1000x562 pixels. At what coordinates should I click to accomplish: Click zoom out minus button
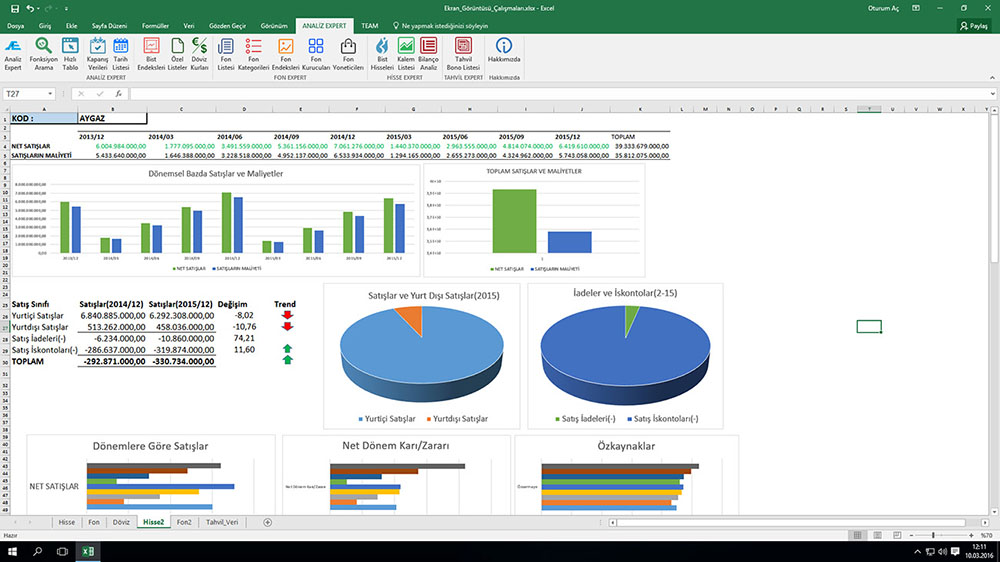tap(911, 535)
